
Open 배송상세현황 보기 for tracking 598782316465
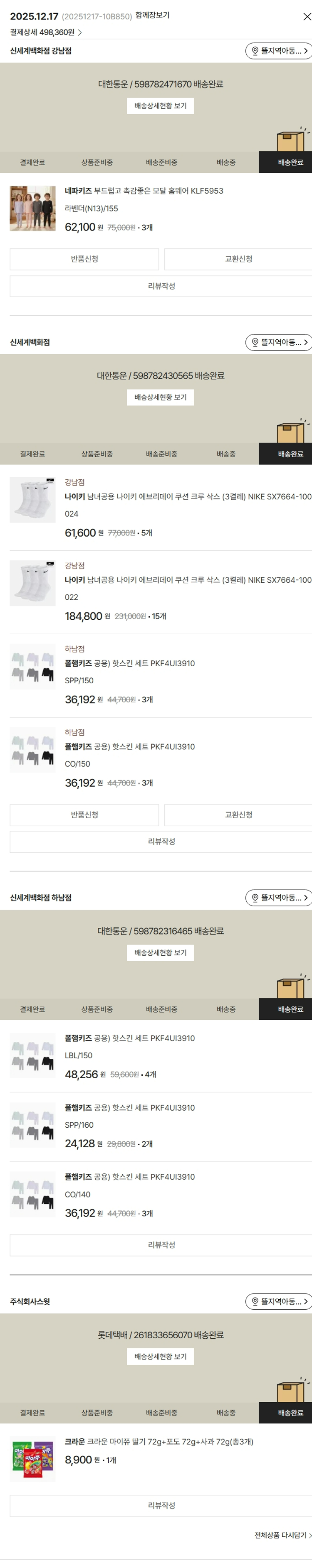[160, 952]
